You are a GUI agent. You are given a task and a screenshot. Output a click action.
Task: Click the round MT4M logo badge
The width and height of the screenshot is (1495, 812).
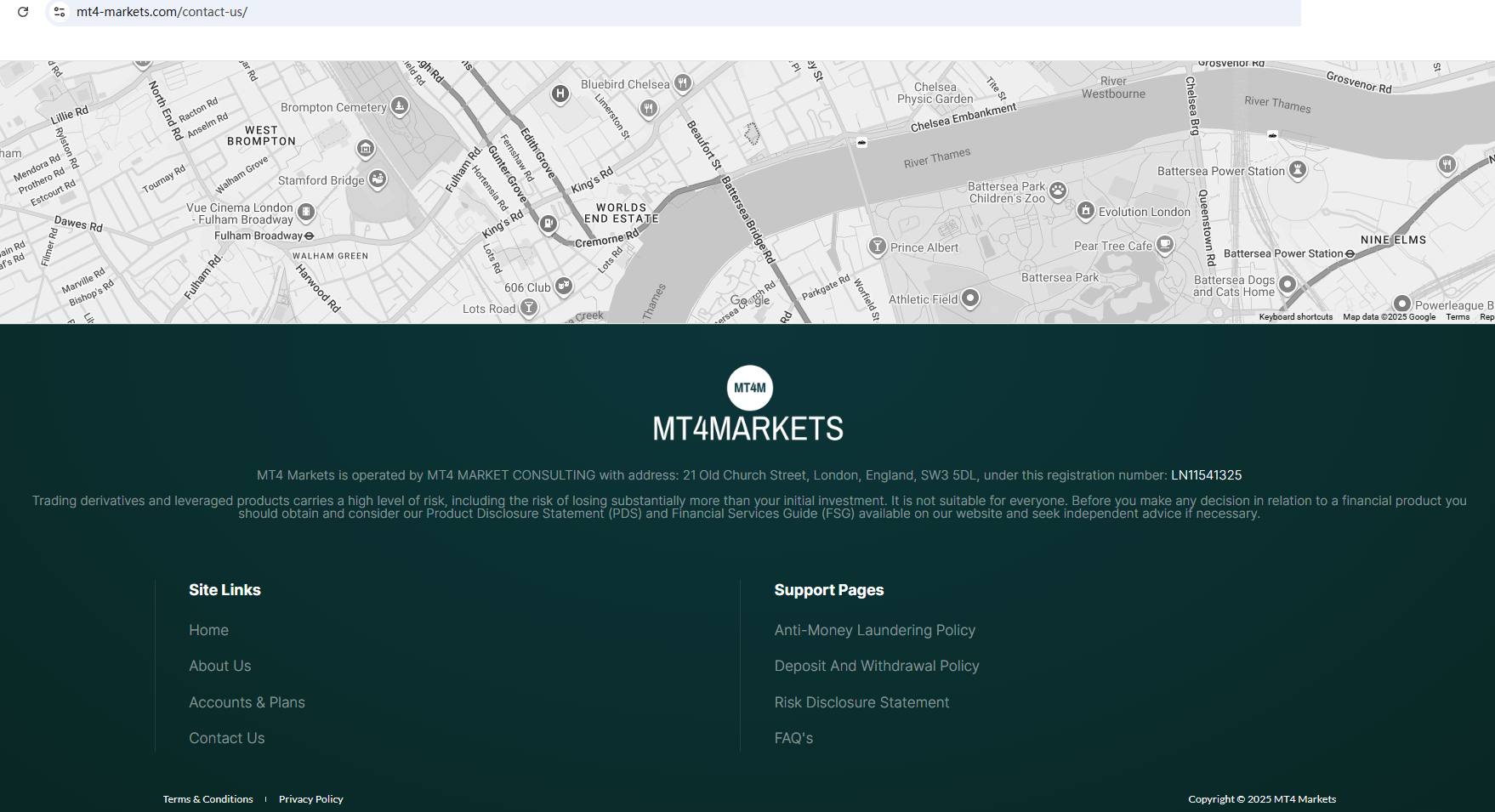click(x=750, y=388)
